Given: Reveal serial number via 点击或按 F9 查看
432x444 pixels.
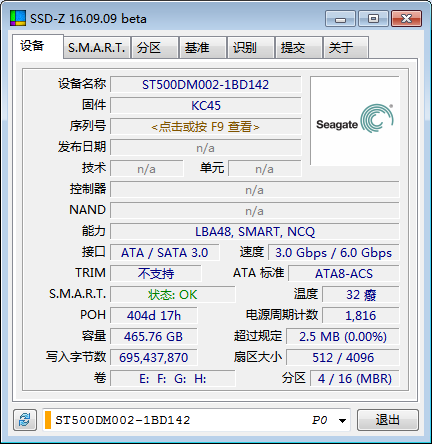Looking at the screenshot, I should [x=206, y=127].
